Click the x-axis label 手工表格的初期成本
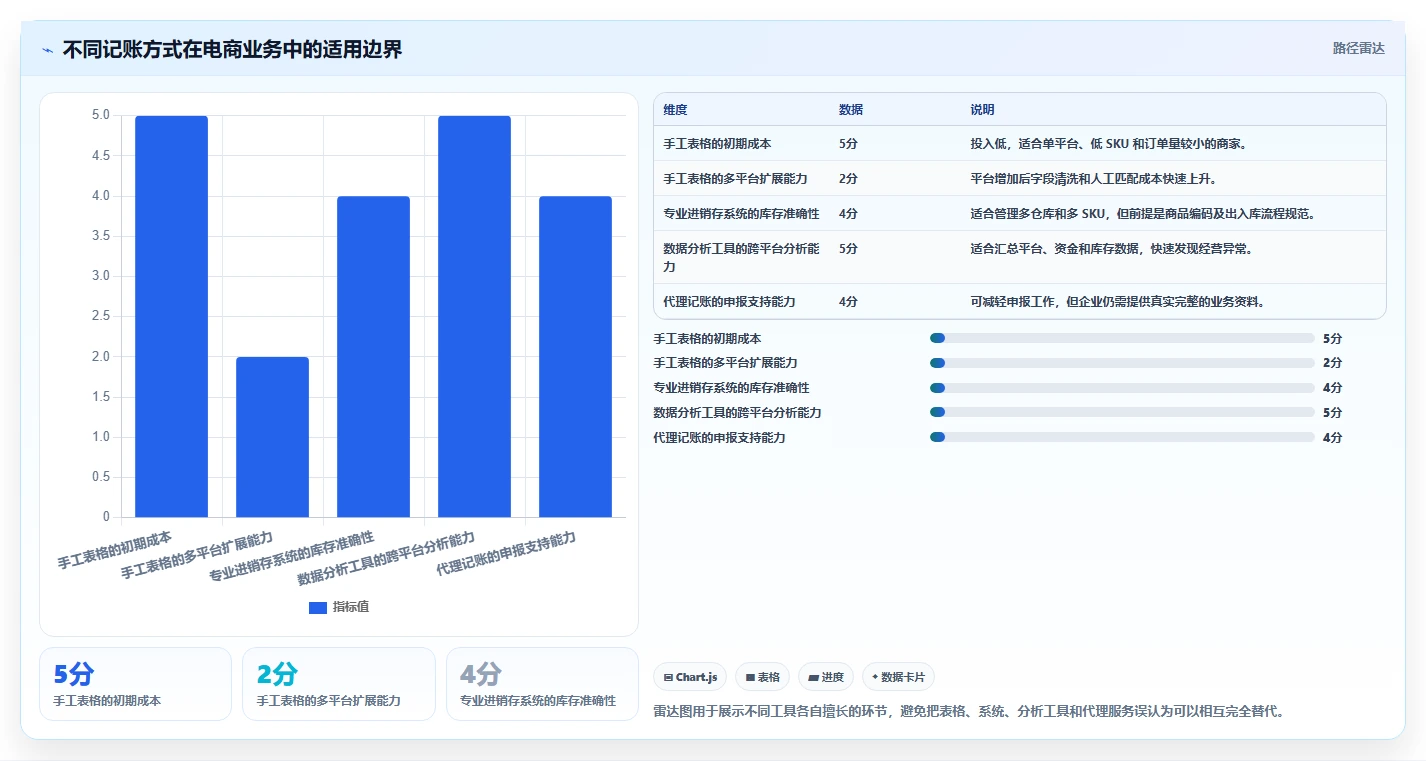Viewport: 1426px width, 761px height. tap(114, 550)
